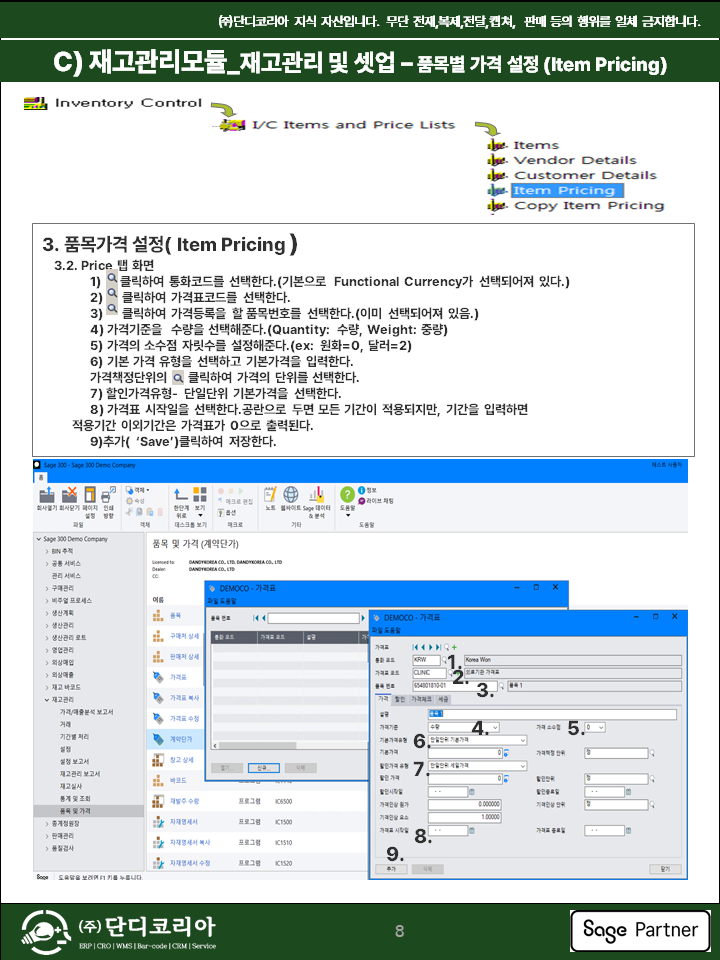Open the 가격표 수정 link

(184, 719)
